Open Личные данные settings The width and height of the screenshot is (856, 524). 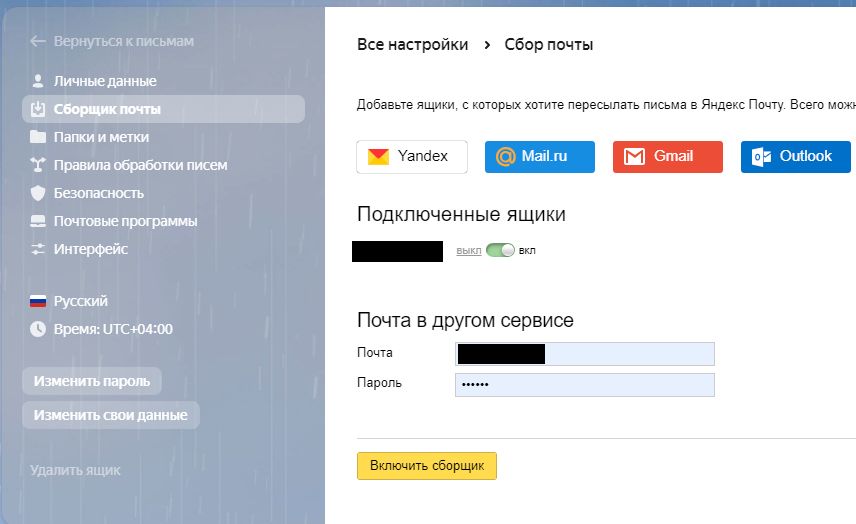pos(105,81)
